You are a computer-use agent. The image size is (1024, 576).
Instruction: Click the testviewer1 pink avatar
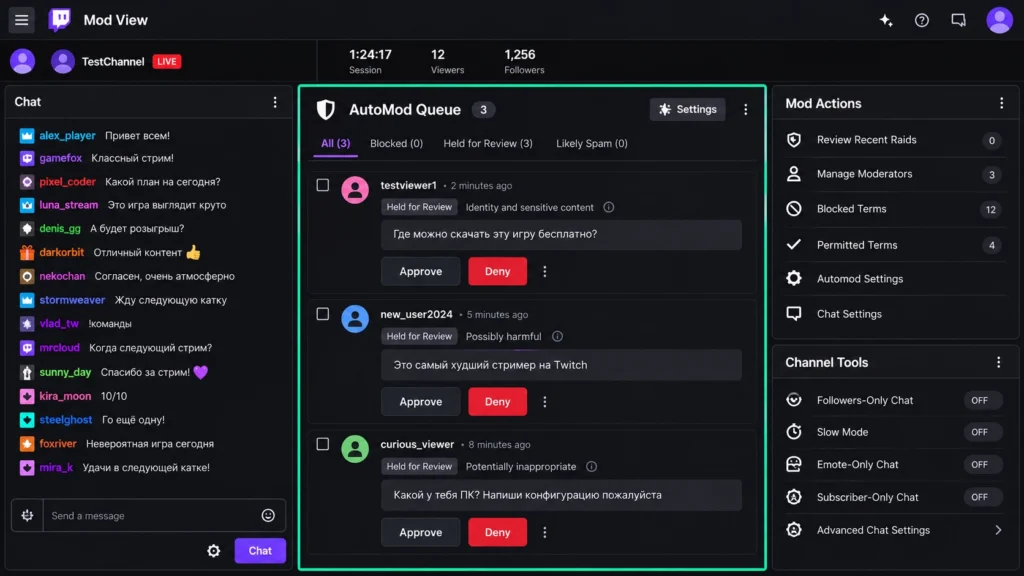click(355, 190)
